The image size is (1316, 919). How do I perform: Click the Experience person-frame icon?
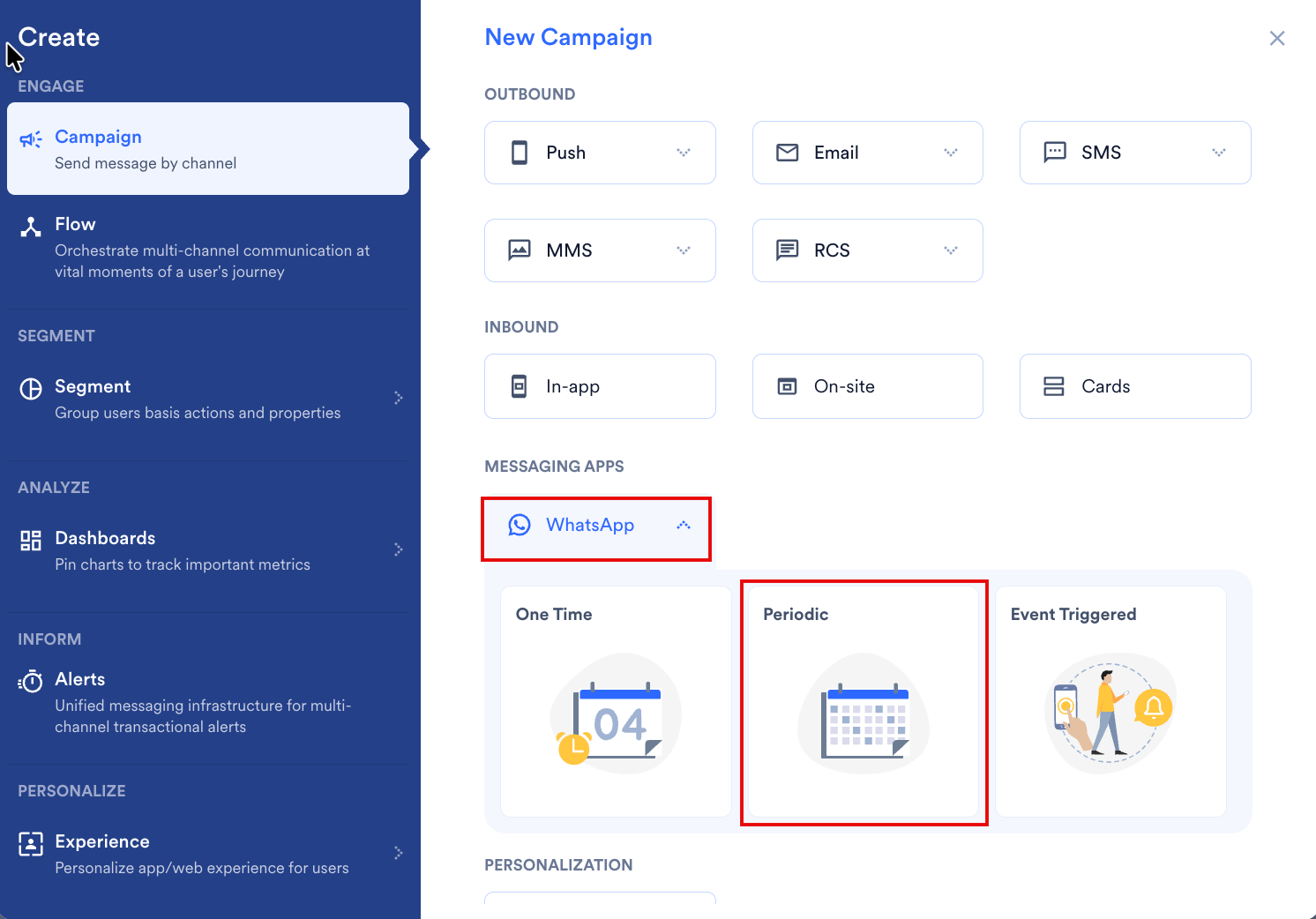pyautogui.click(x=31, y=844)
